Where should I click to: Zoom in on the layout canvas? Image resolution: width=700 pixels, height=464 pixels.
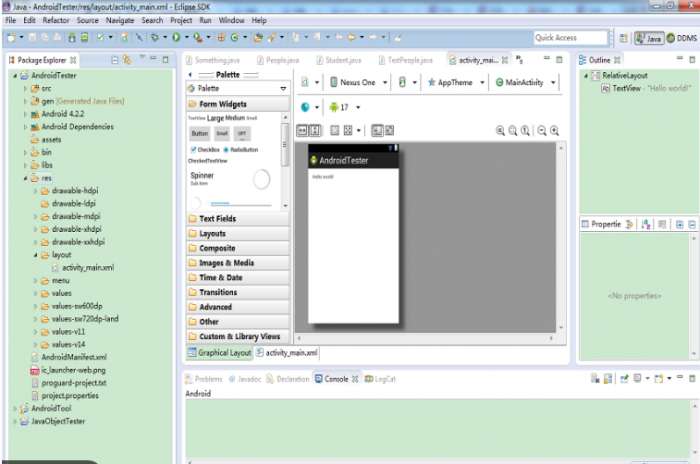[554, 130]
